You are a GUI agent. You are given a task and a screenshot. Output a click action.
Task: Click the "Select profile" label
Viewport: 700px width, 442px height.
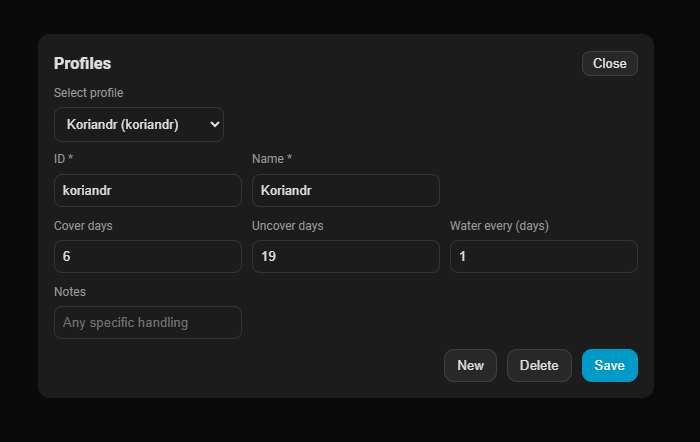(x=88, y=93)
